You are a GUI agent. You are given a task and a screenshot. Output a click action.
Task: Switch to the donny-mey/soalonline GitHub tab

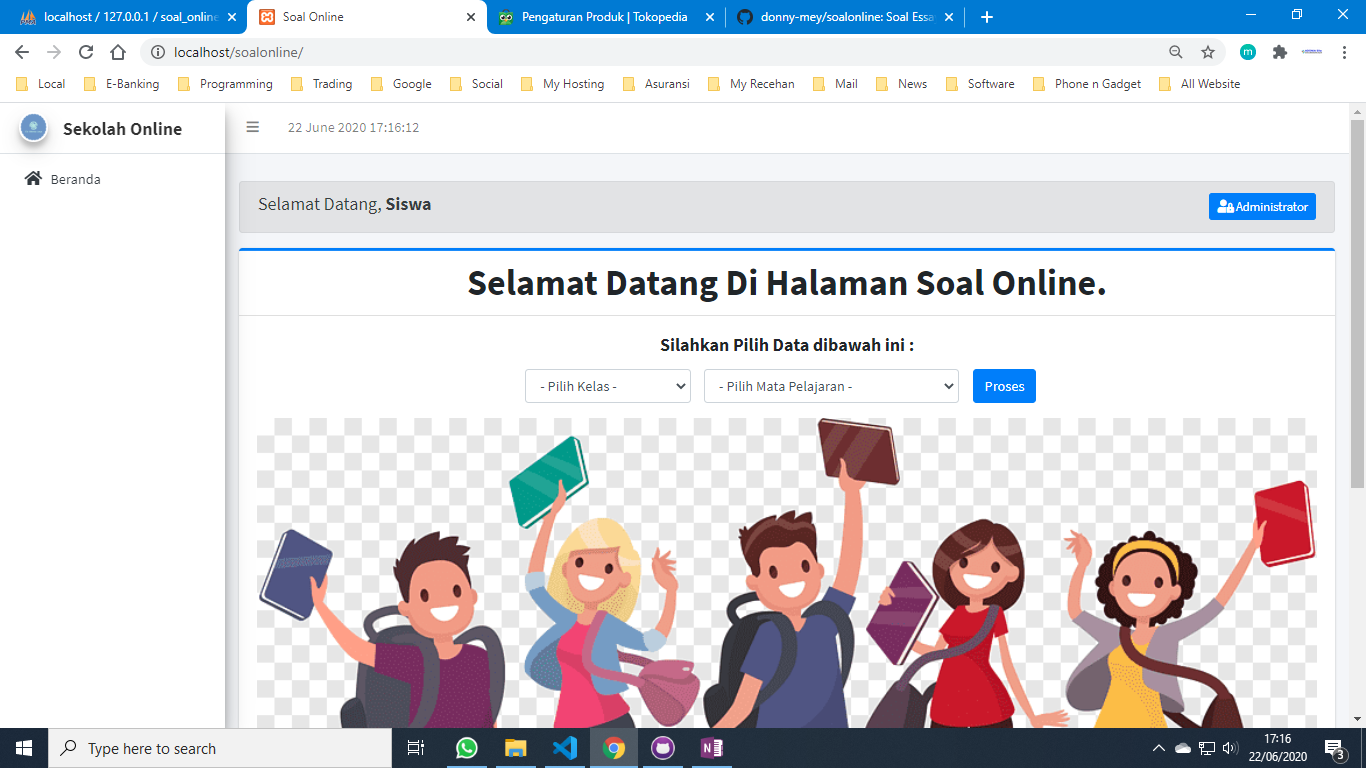(x=846, y=17)
